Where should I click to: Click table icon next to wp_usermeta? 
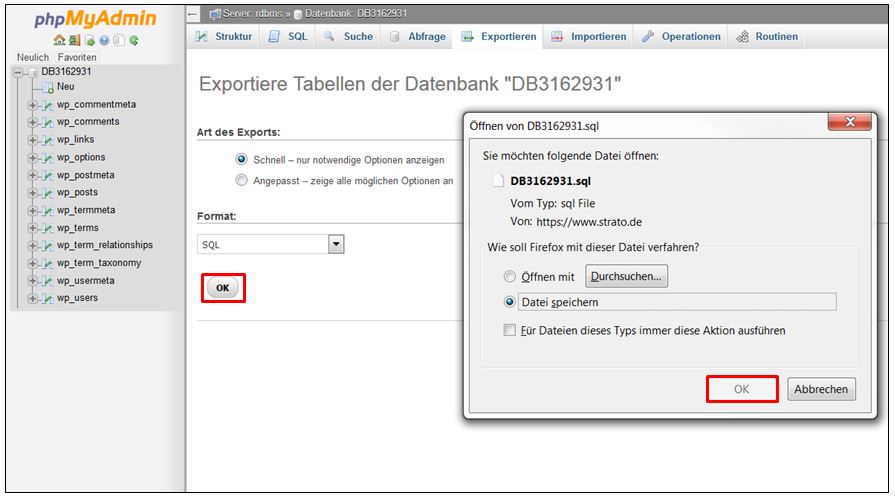[48, 281]
